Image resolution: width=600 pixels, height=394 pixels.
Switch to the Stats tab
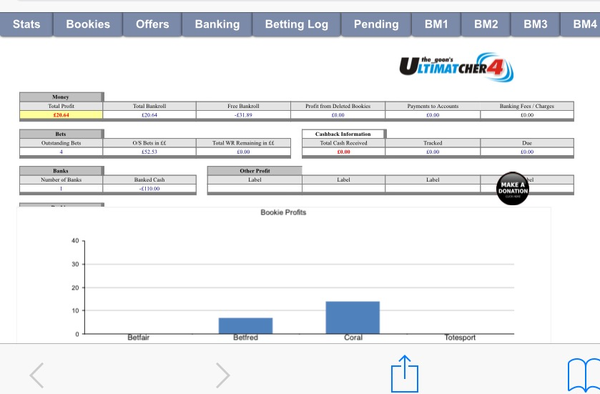pyautogui.click(x=26, y=24)
